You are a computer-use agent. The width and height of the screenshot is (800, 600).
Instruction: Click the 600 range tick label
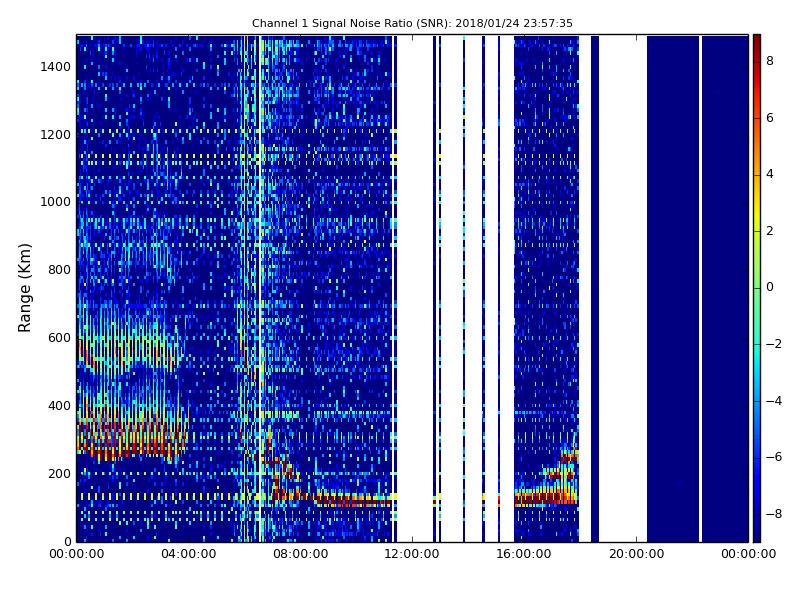tap(59, 338)
